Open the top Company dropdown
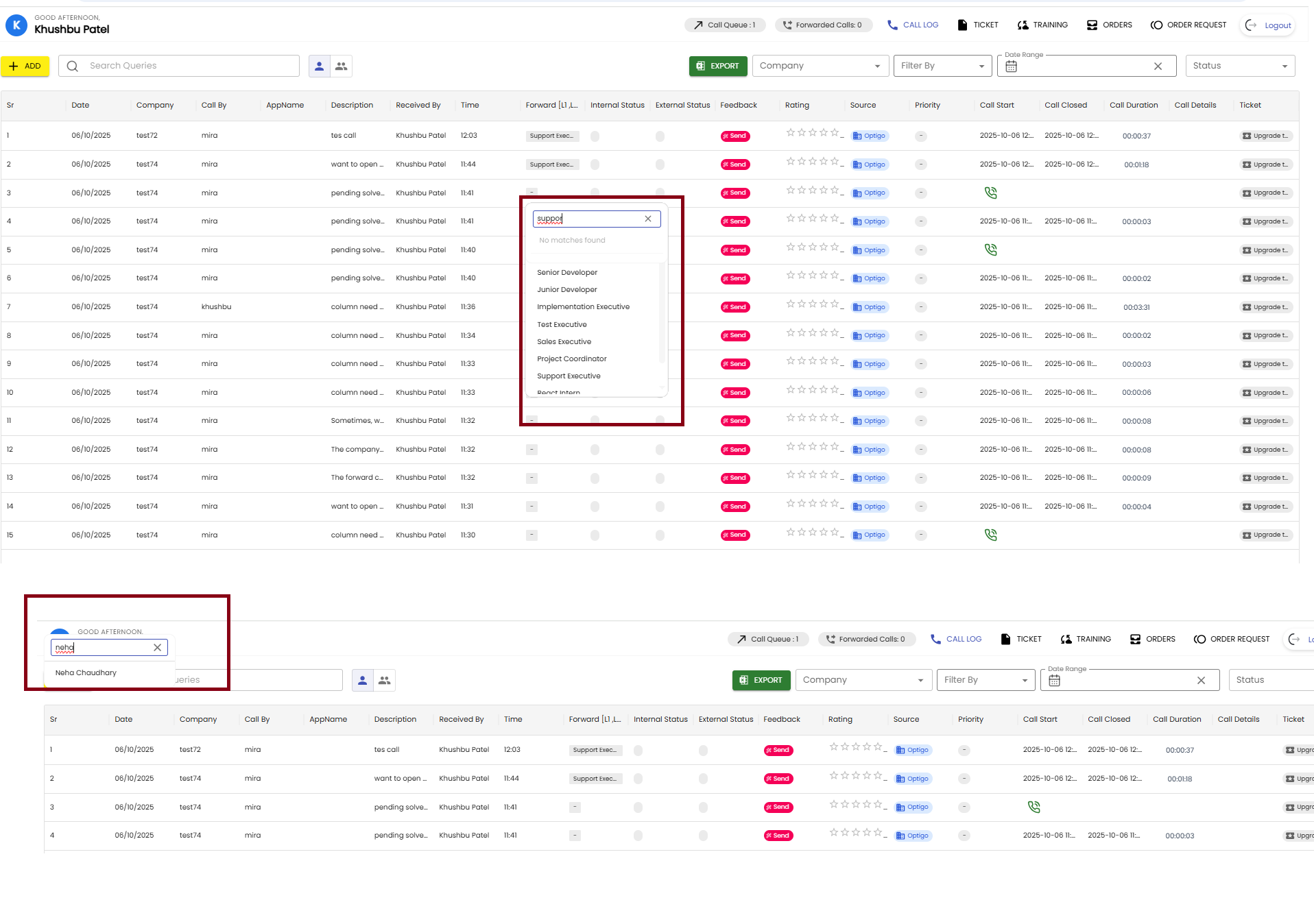 pos(820,66)
